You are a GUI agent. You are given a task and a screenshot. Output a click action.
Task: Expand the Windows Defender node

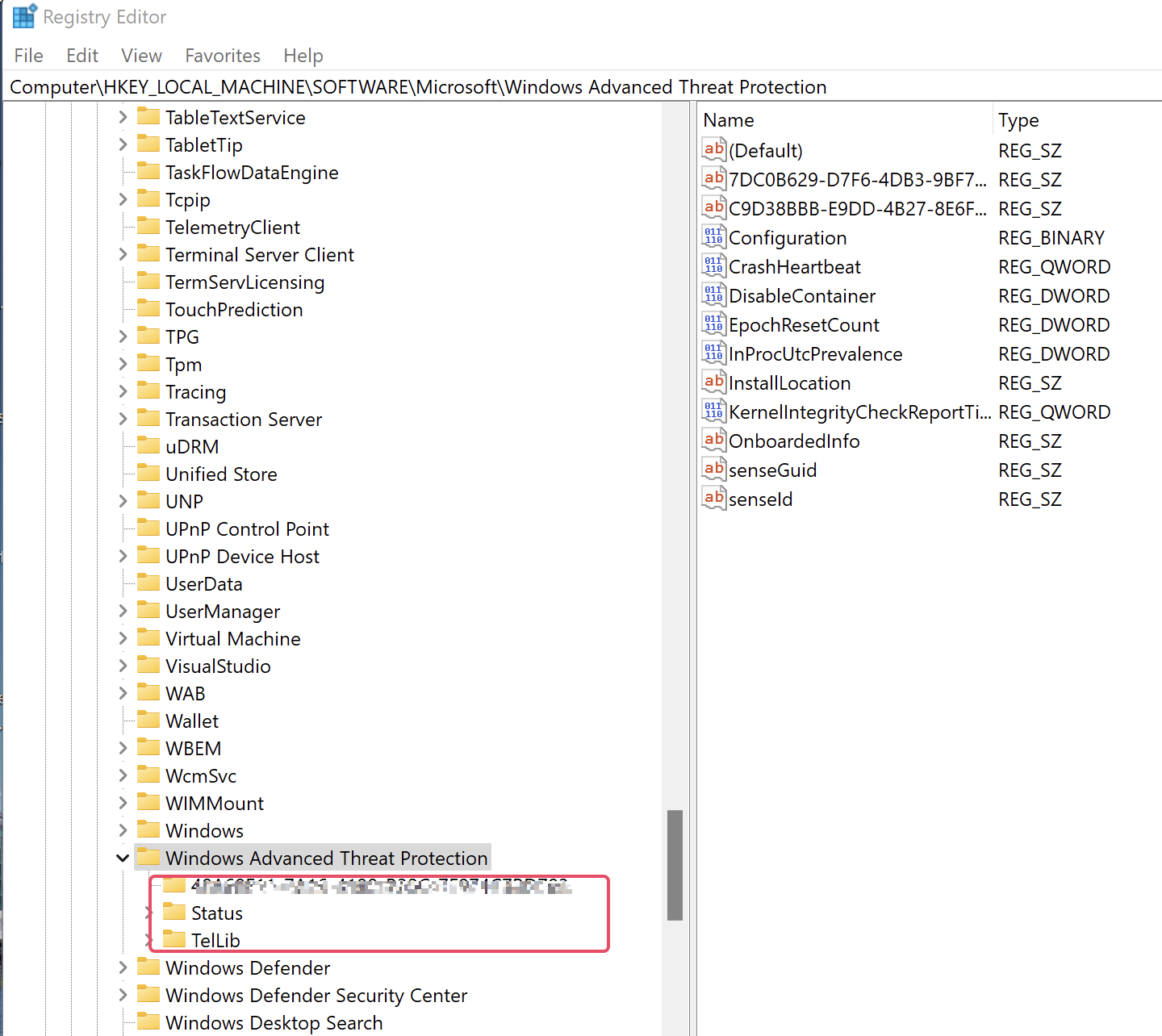[x=122, y=967]
